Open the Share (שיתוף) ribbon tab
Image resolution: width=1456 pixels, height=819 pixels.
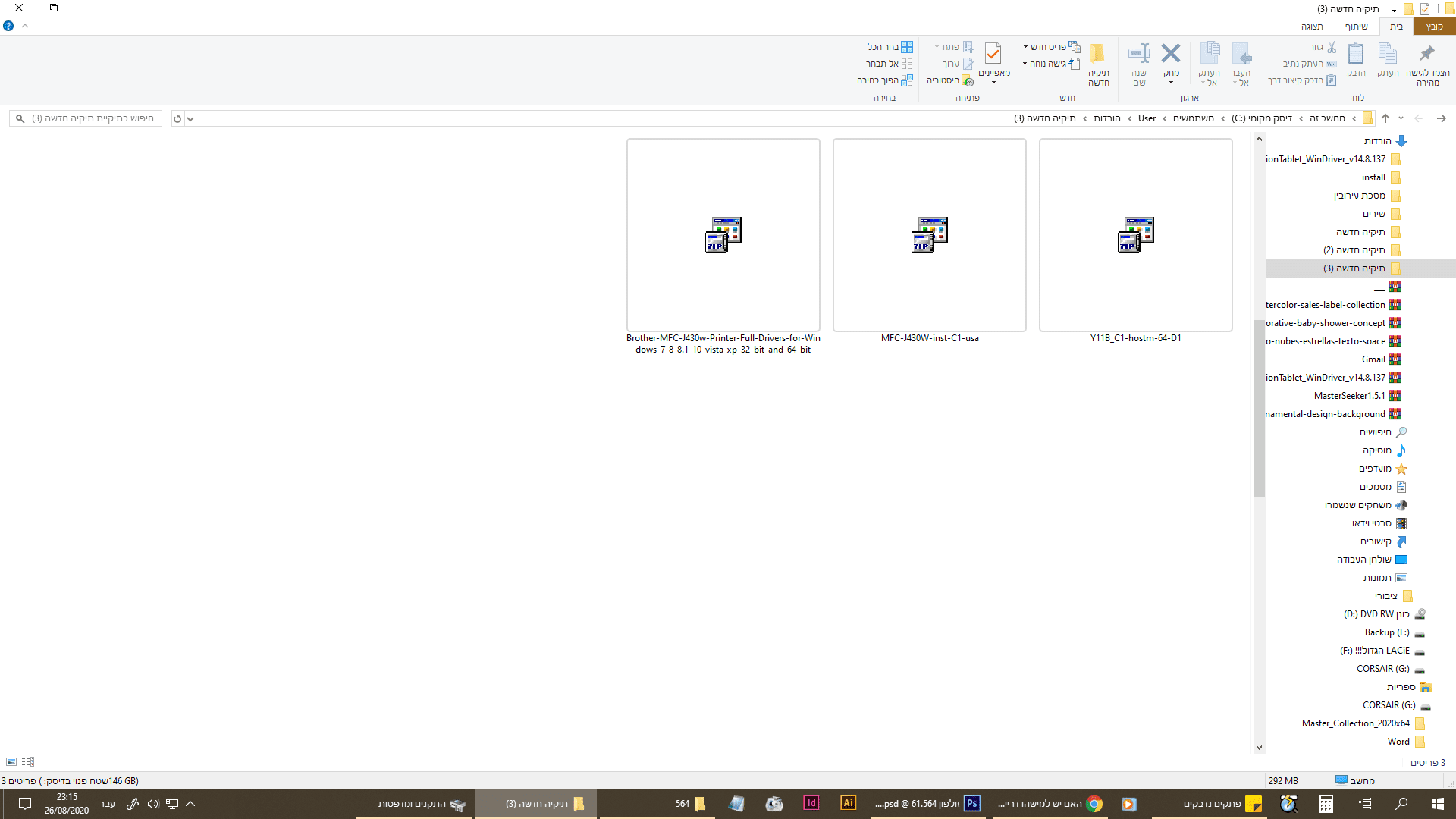(x=1356, y=27)
